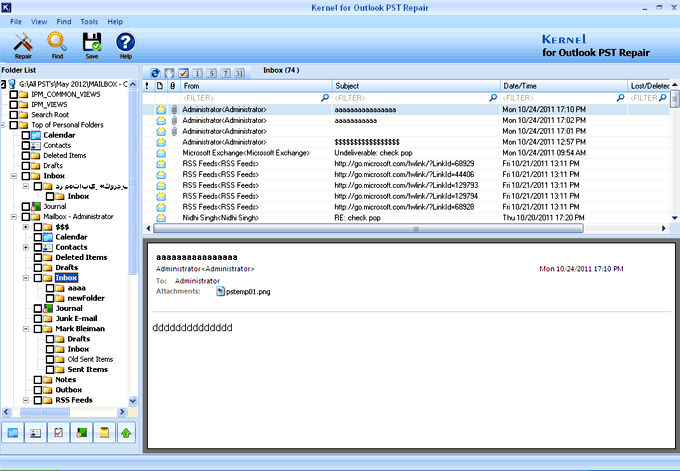Click the Repair toolbar icon
Screen dimensions: 680x471
[x=23, y=45]
